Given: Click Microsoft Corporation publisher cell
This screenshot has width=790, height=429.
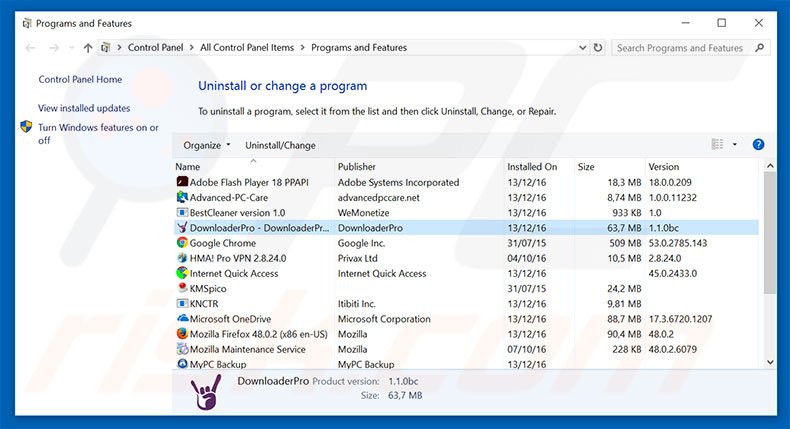Looking at the screenshot, I should coord(384,319).
